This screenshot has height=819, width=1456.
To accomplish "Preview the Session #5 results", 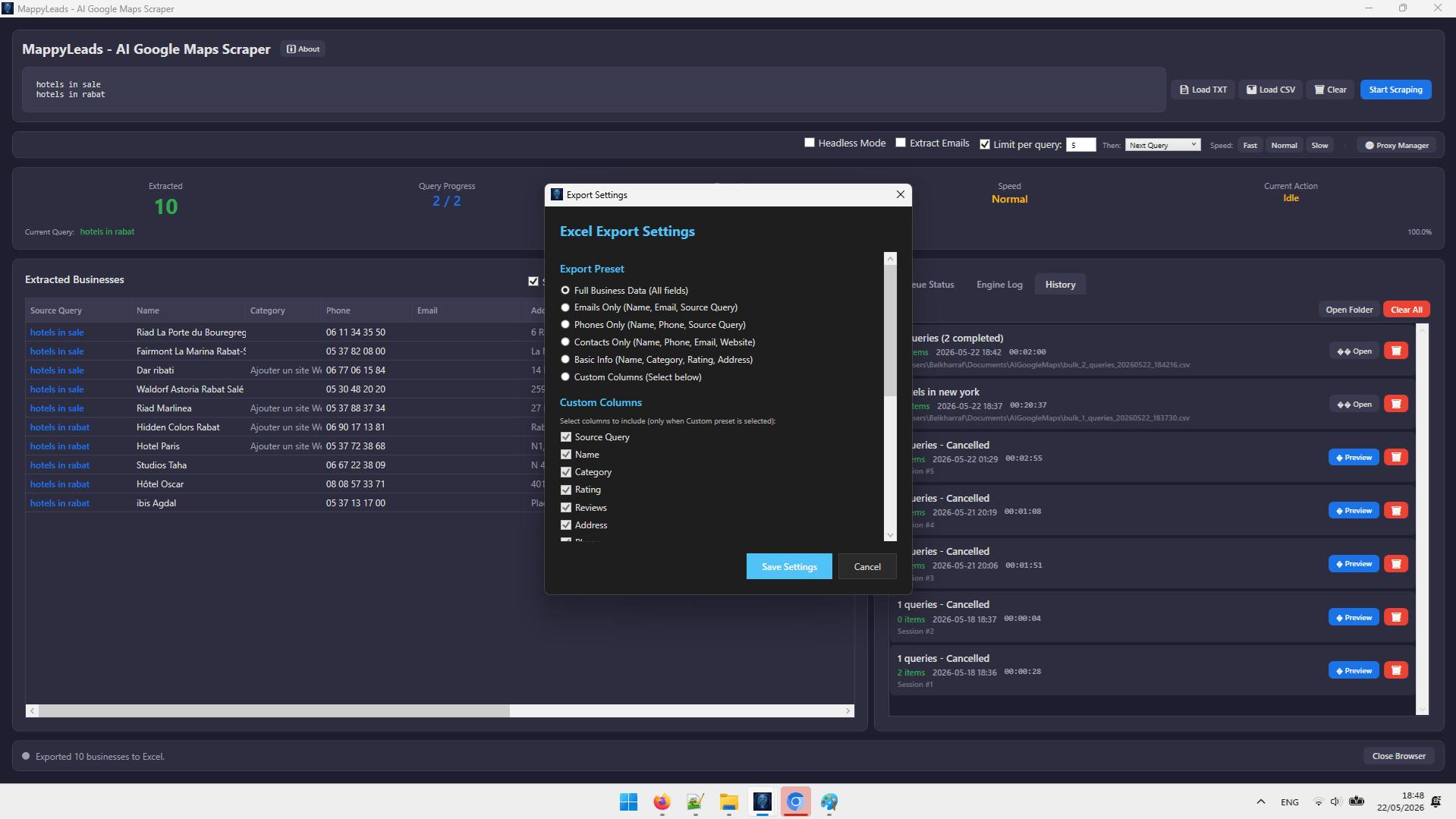I will 1354,457.
